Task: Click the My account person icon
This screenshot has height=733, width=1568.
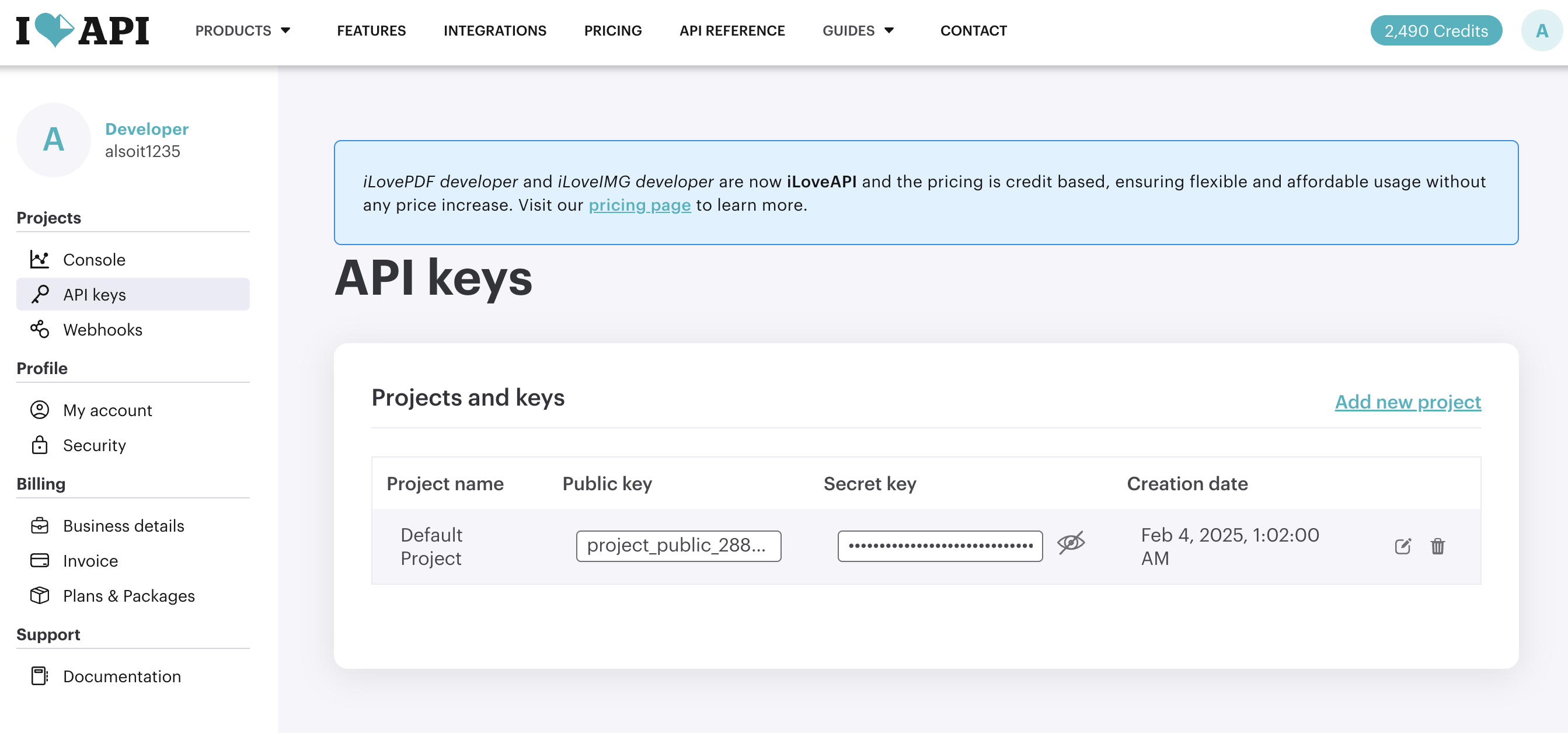Action: pos(40,410)
